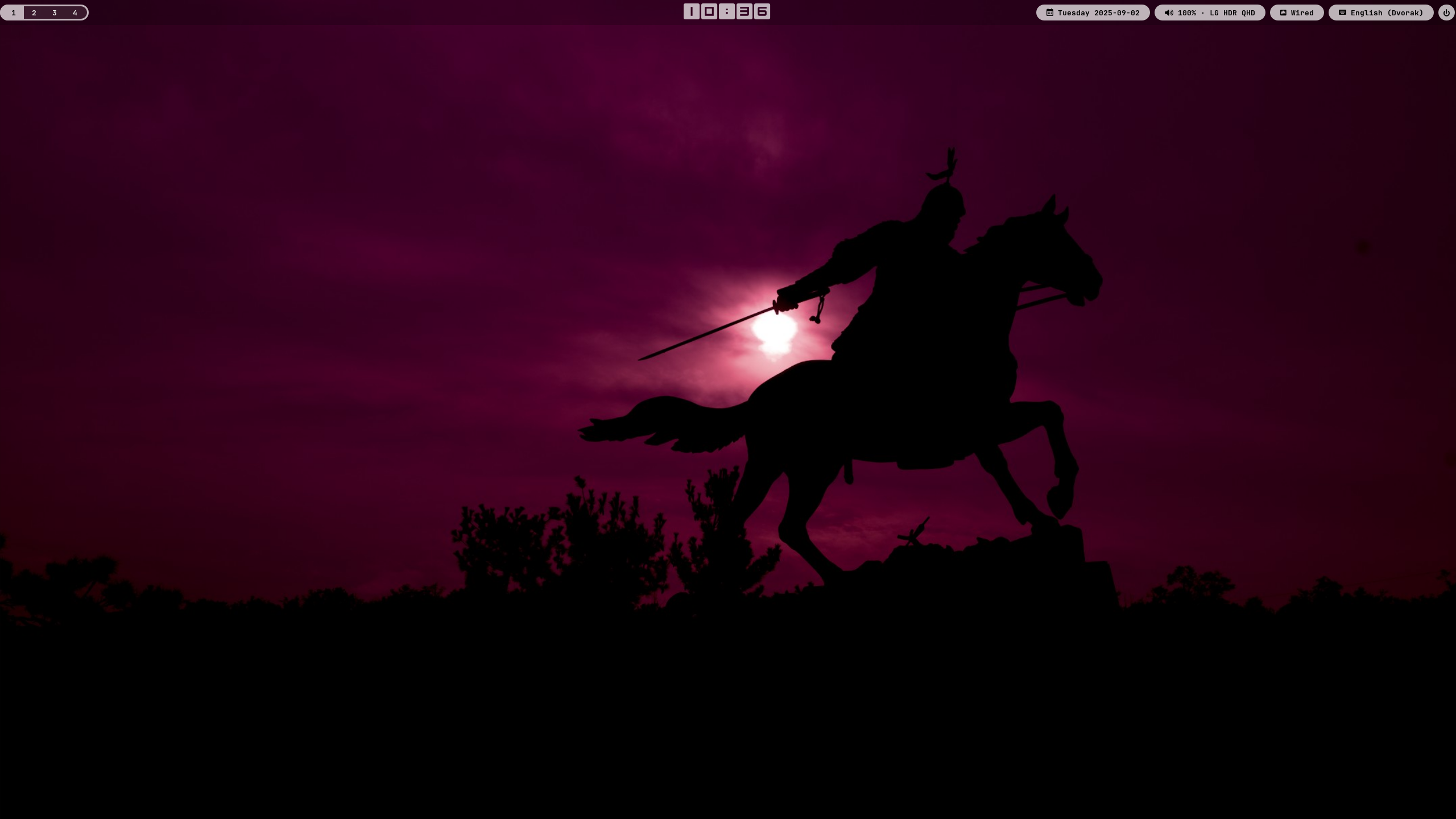The image size is (1456, 819).
Task: Click the last minute digit '6' of the clock
Action: click(x=762, y=11)
